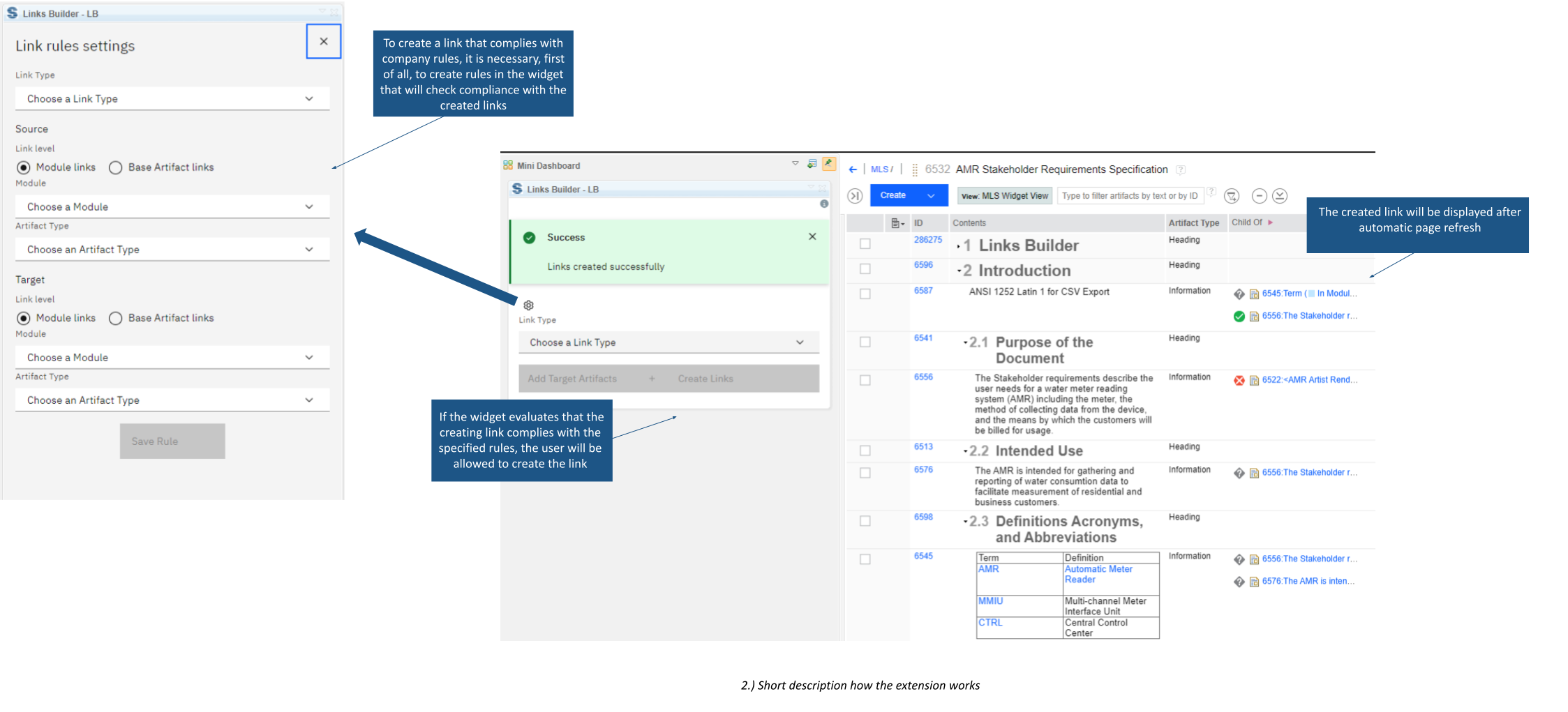Collapse the 2.2 Intended Use heading
This screenshot has width=1568, height=712.
pos(965,452)
